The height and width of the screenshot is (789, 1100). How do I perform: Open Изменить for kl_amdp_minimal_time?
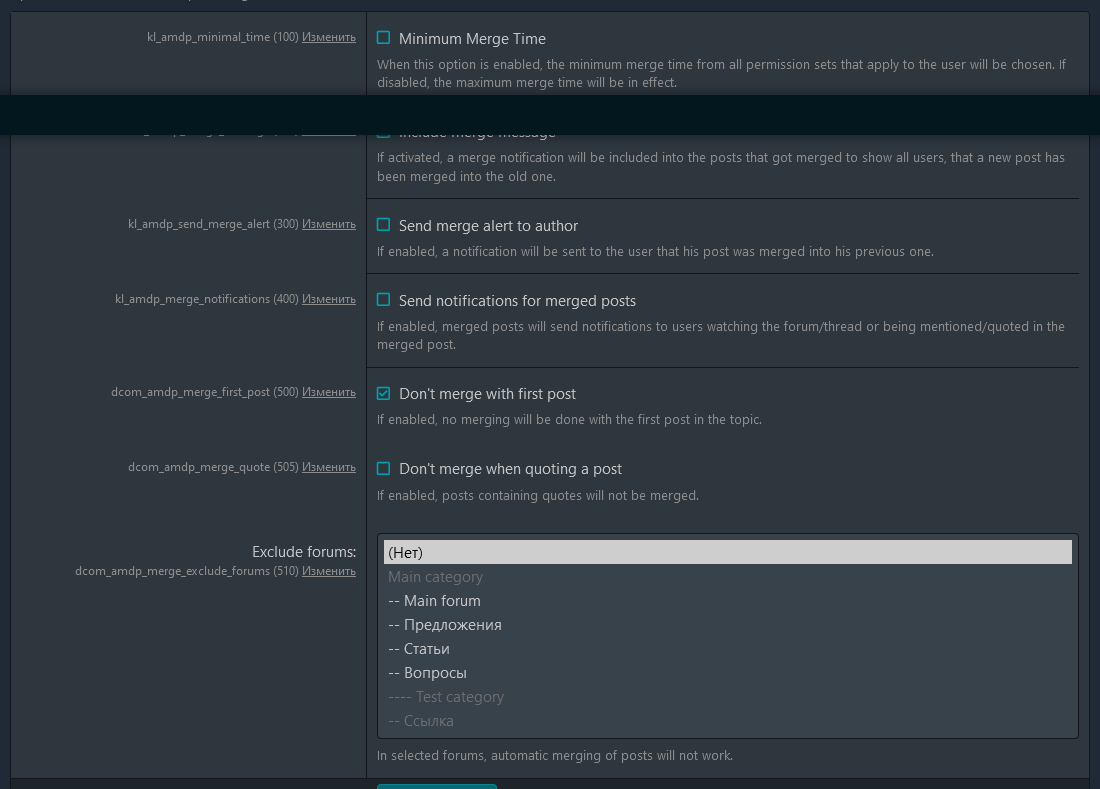pos(329,37)
